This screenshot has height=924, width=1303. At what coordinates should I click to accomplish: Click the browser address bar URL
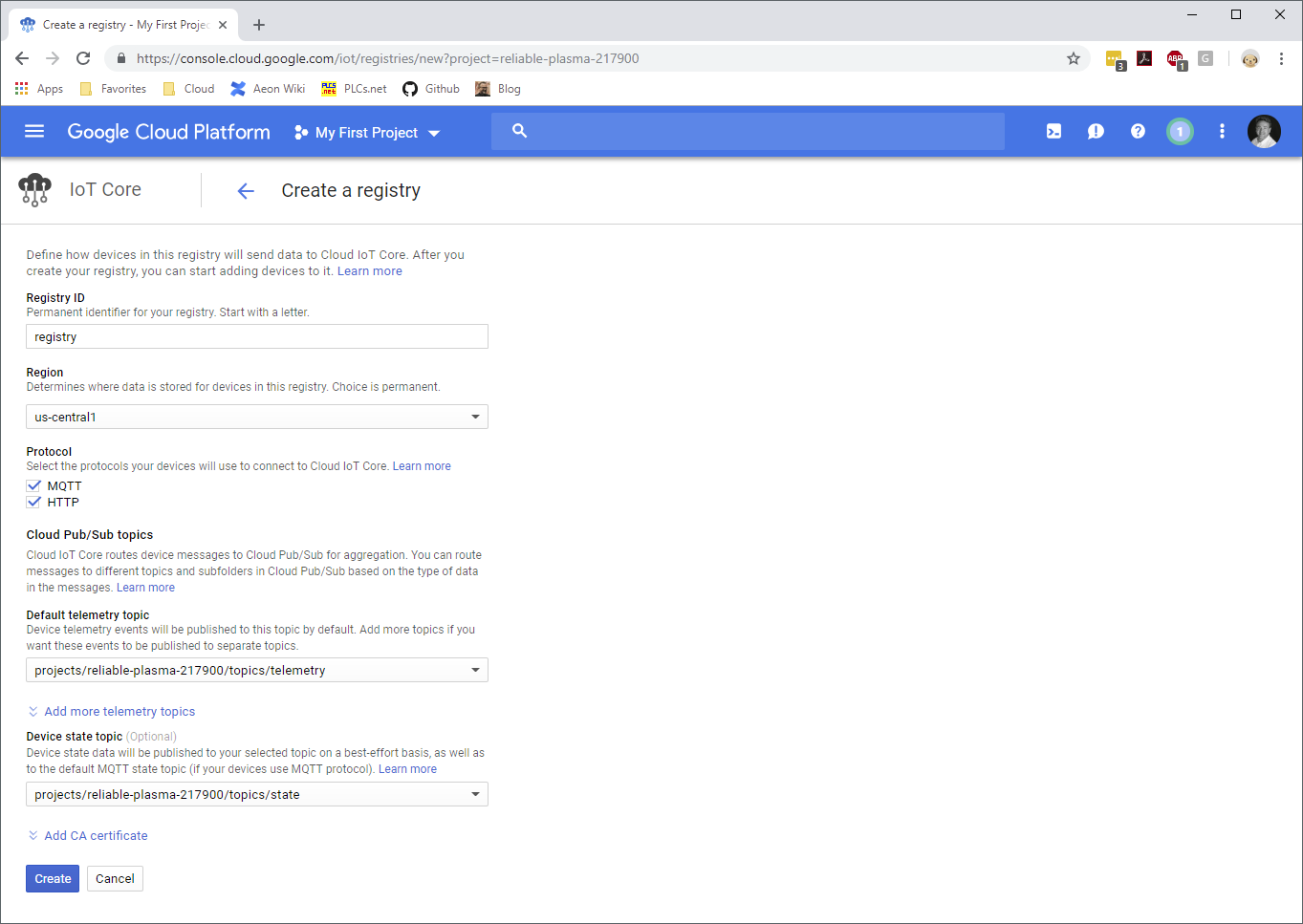(387, 58)
